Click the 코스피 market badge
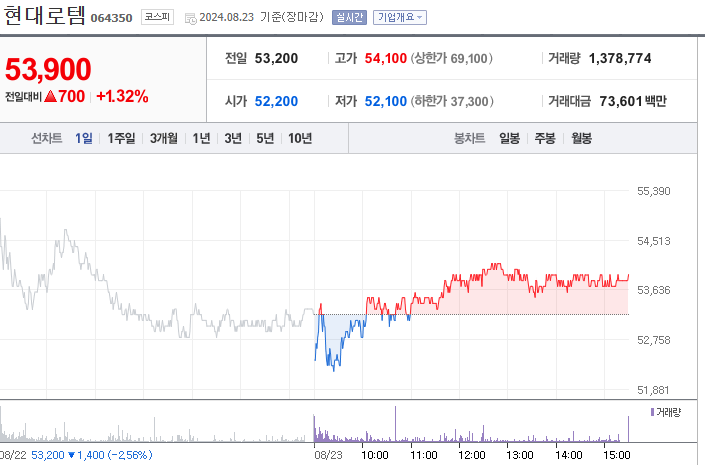This screenshot has height=465, width=705. click(157, 17)
